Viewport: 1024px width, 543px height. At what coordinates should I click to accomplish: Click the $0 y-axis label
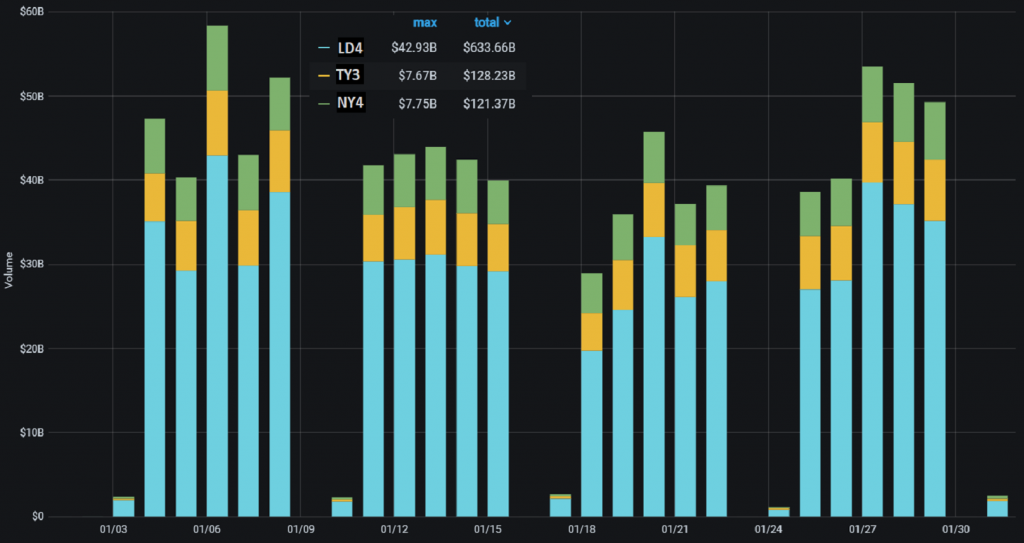(38, 516)
